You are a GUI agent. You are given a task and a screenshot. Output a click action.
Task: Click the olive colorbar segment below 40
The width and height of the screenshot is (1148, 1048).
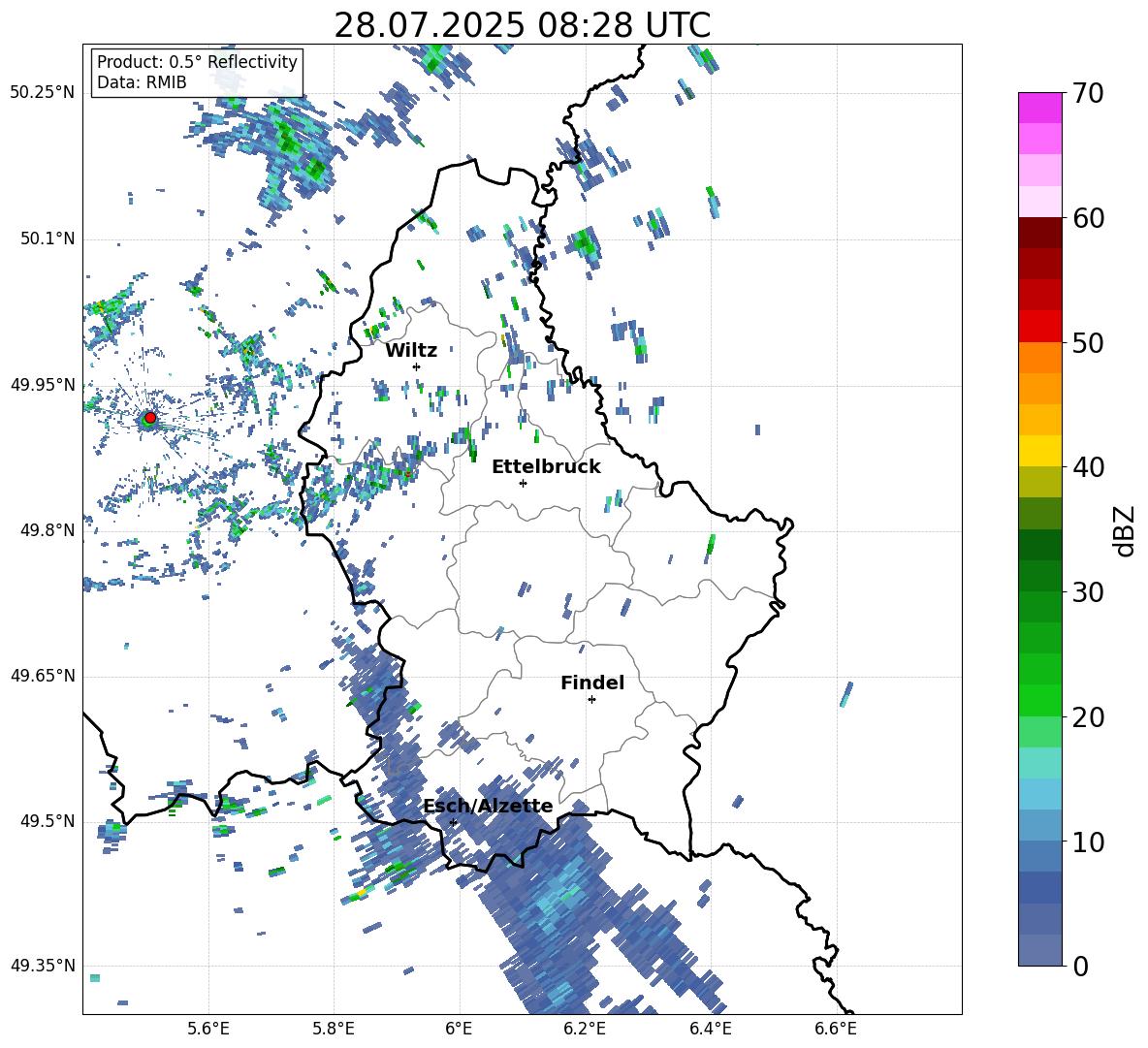click(x=1039, y=482)
